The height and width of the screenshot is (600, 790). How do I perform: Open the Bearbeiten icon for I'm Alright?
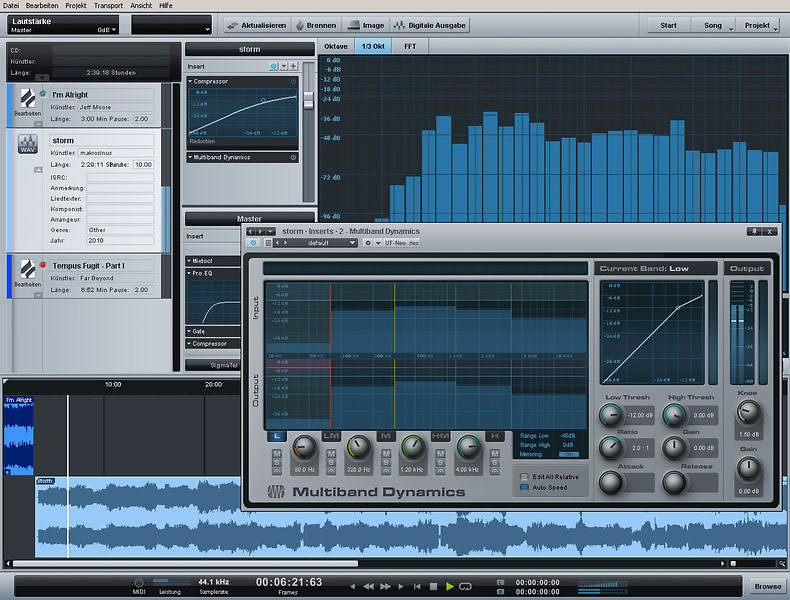[27, 98]
